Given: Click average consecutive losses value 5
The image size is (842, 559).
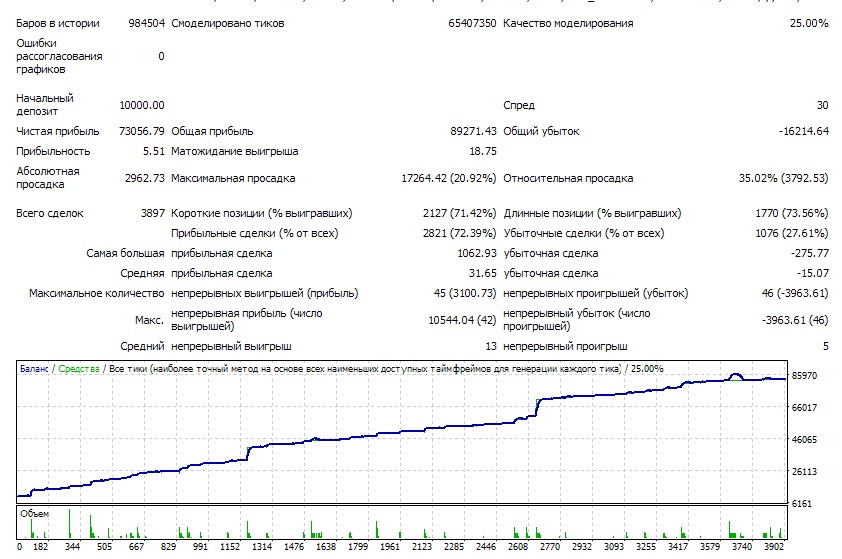Looking at the screenshot, I should [x=825, y=346].
